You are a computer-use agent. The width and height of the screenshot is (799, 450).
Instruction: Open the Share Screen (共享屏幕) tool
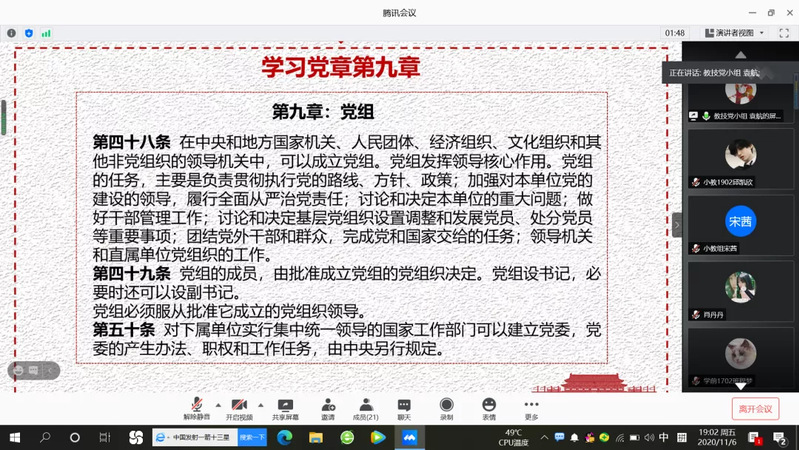pyautogui.click(x=285, y=407)
